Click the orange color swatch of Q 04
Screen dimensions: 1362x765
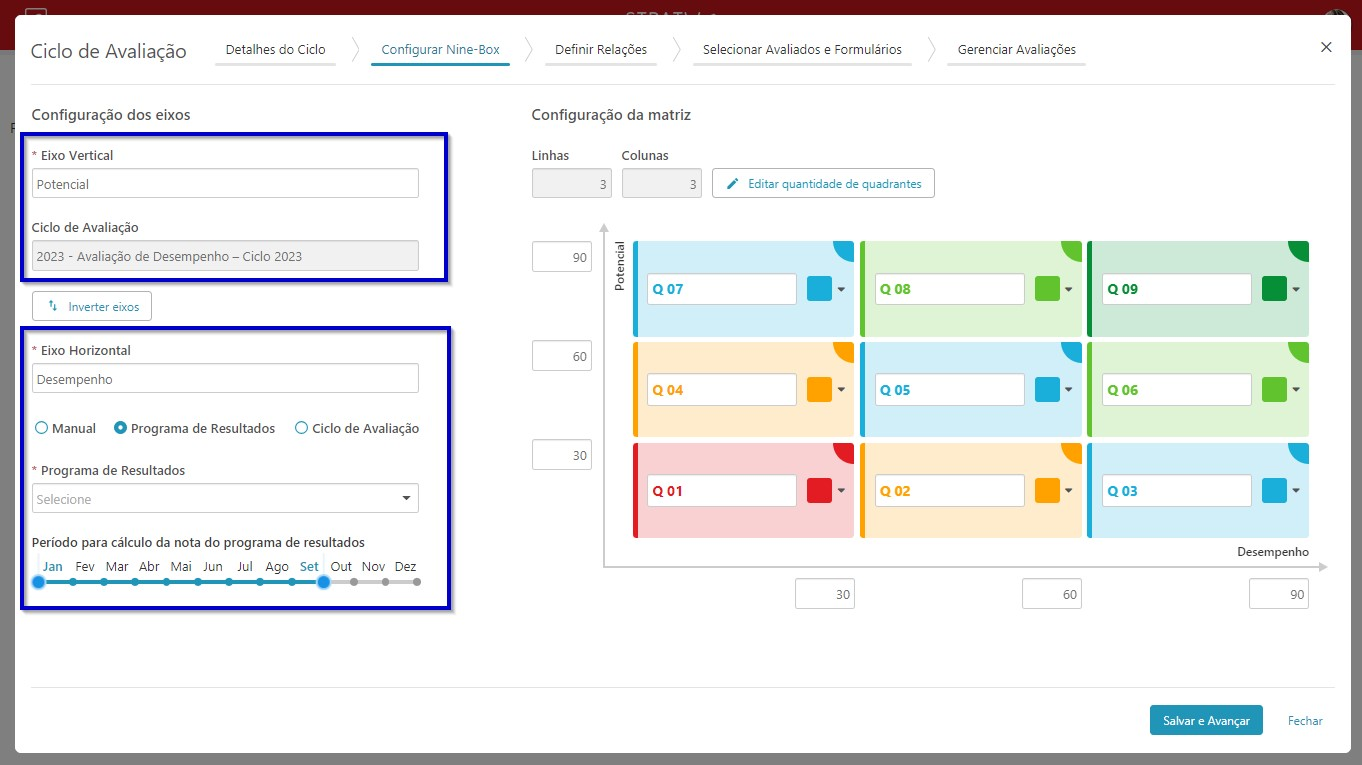click(x=820, y=390)
